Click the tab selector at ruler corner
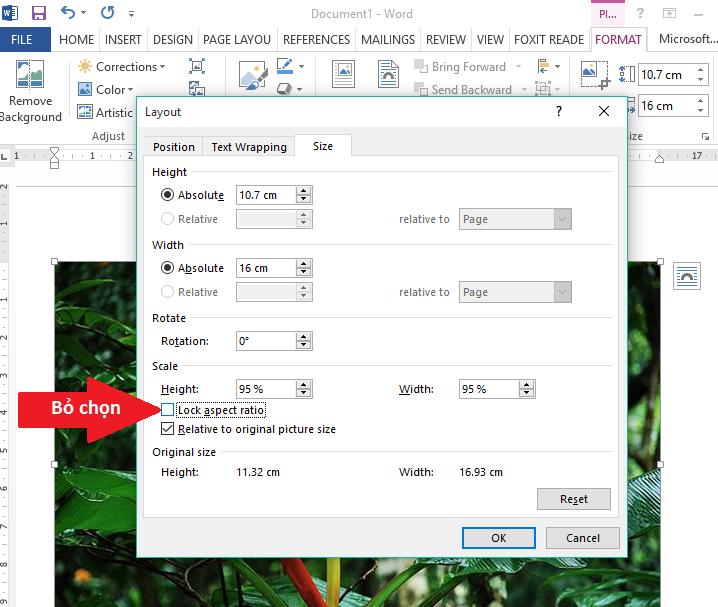The image size is (718, 607). coord(4,157)
